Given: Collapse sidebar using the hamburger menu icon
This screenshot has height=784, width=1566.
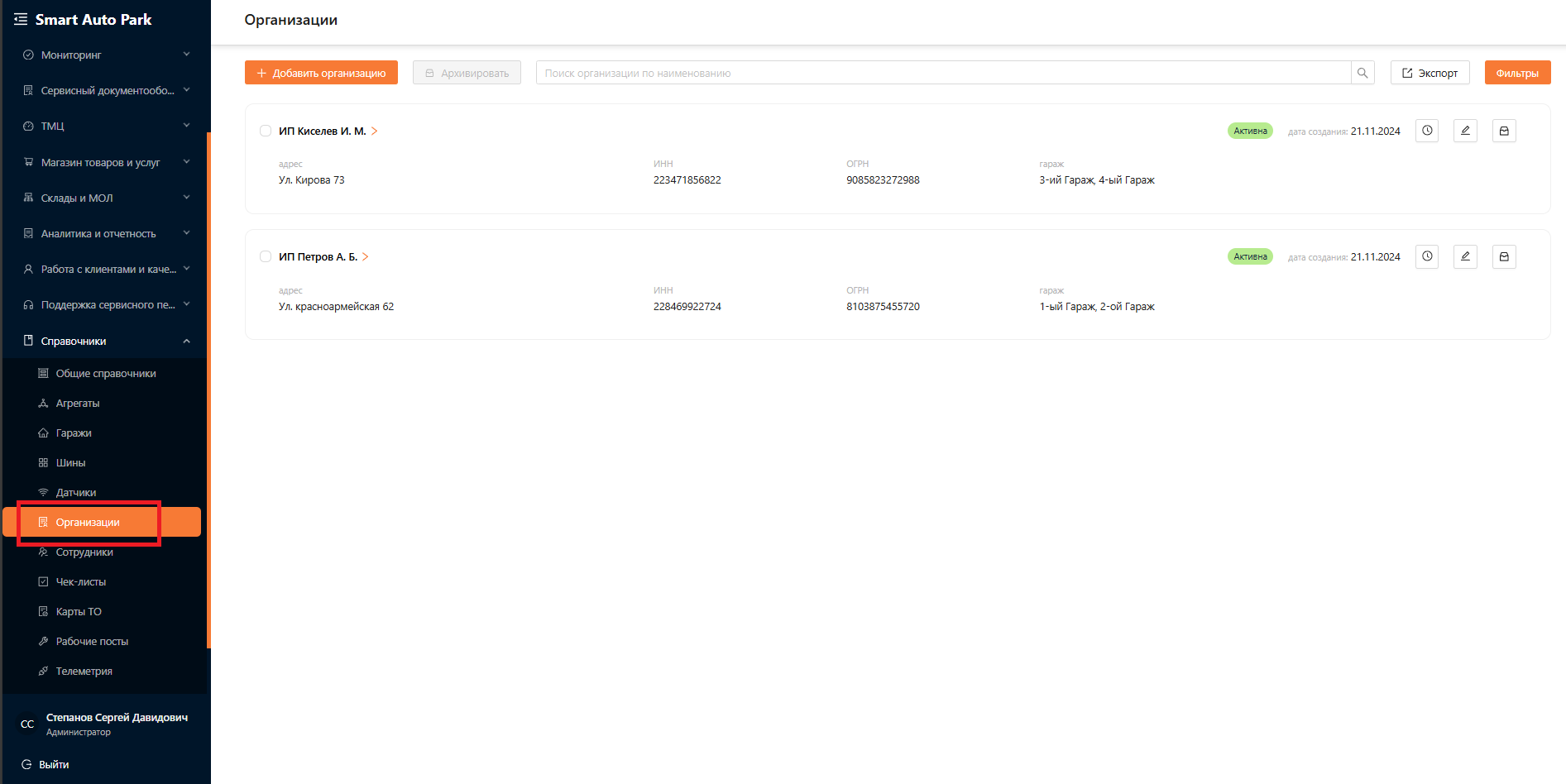Looking at the screenshot, I should [21, 19].
